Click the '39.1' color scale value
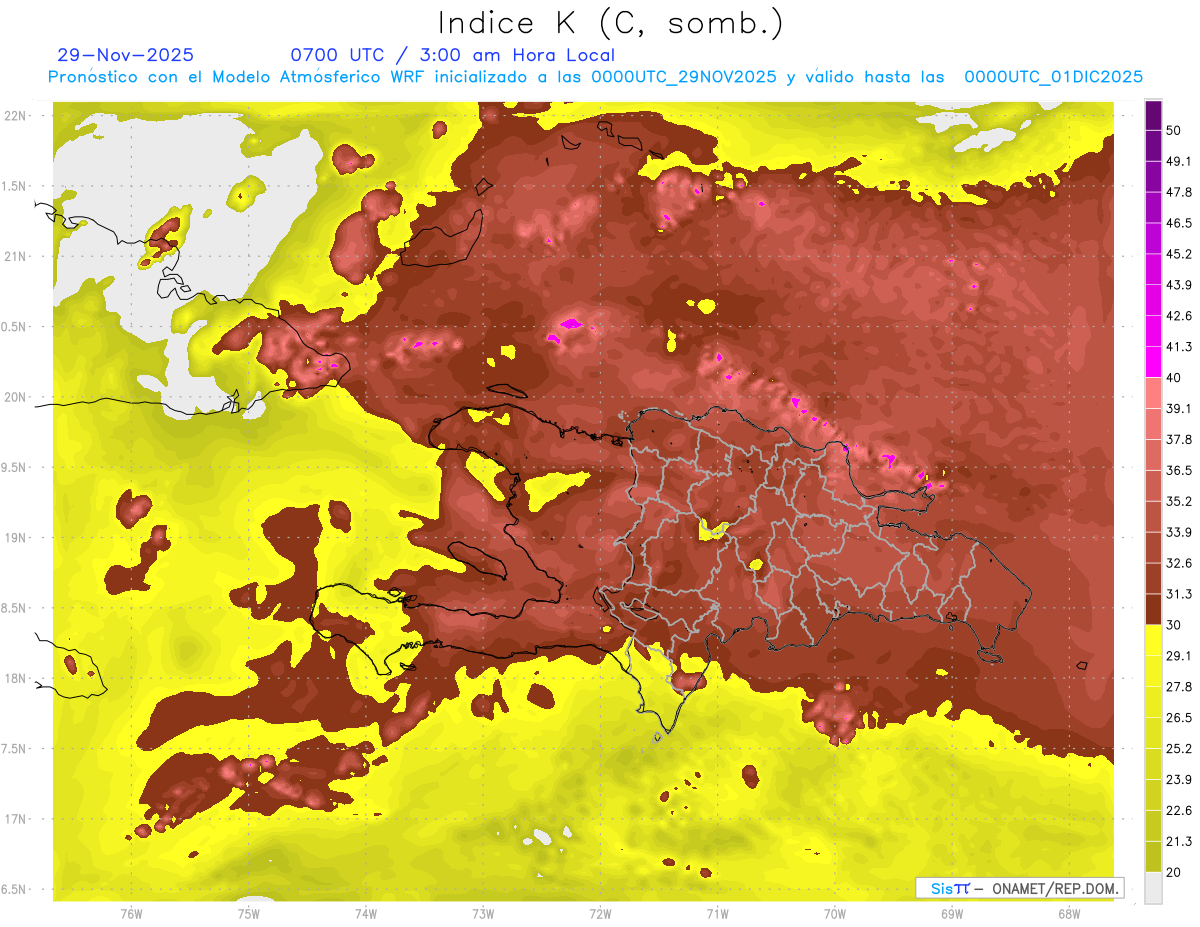Image resolution: width=1200 pixels, height=927 pixels. tap(1179, 408)
